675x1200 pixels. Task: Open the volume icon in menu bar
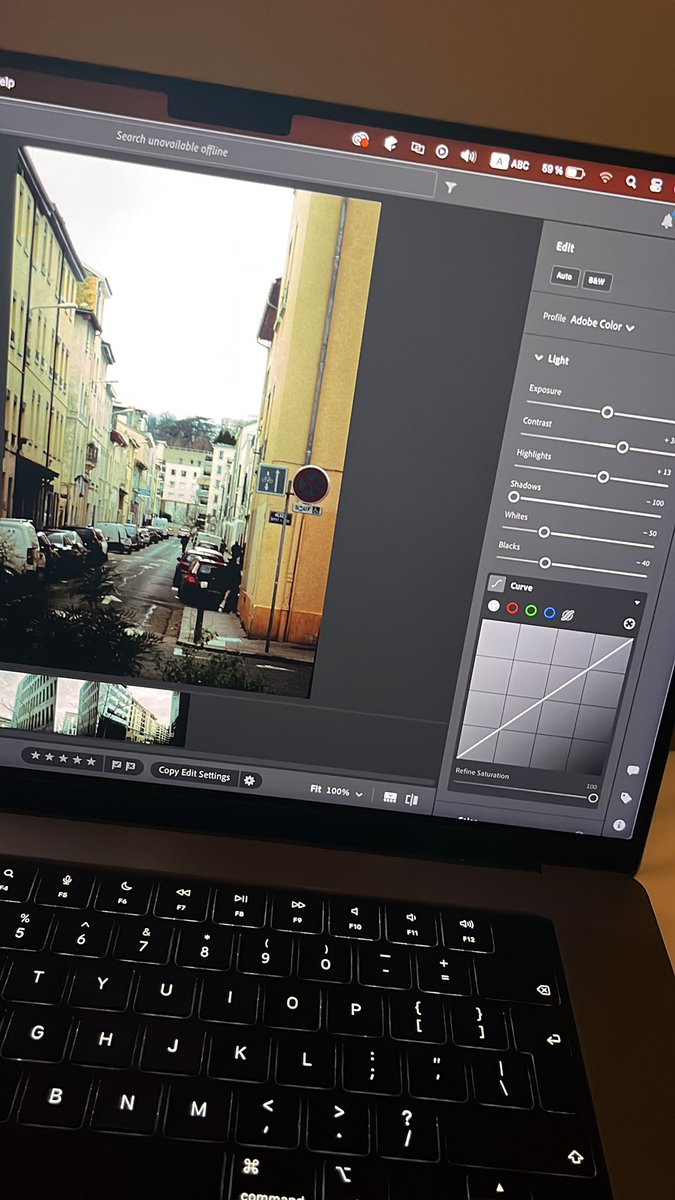coord(468,156)
